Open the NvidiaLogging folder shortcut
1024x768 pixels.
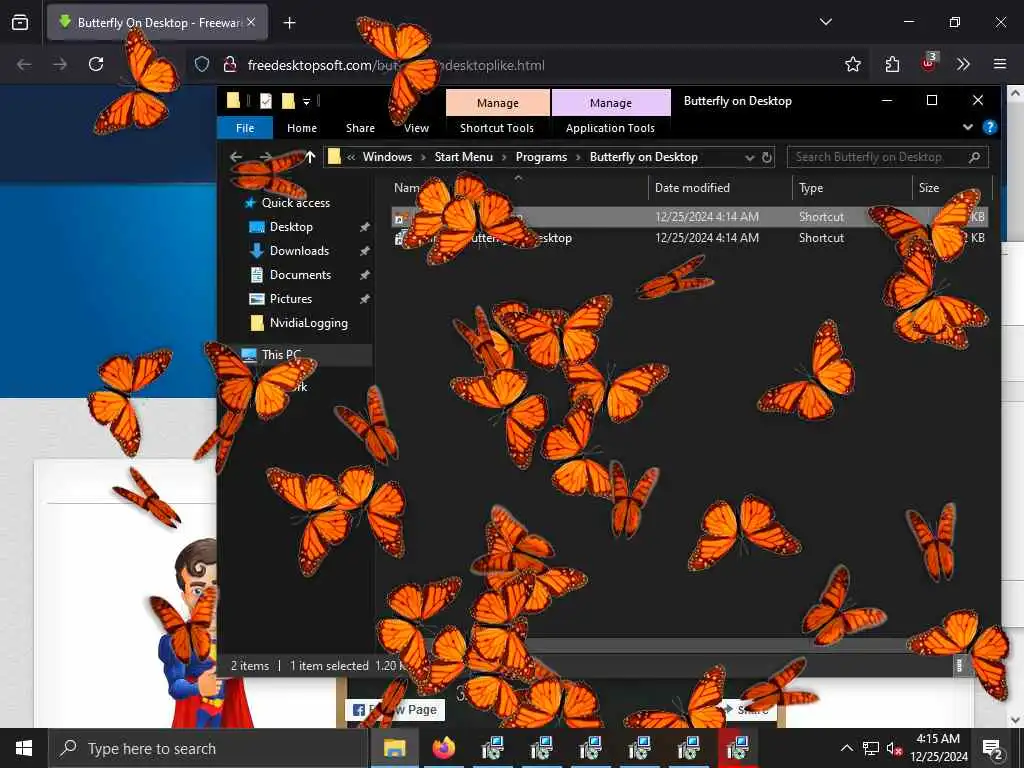point(308,323)
